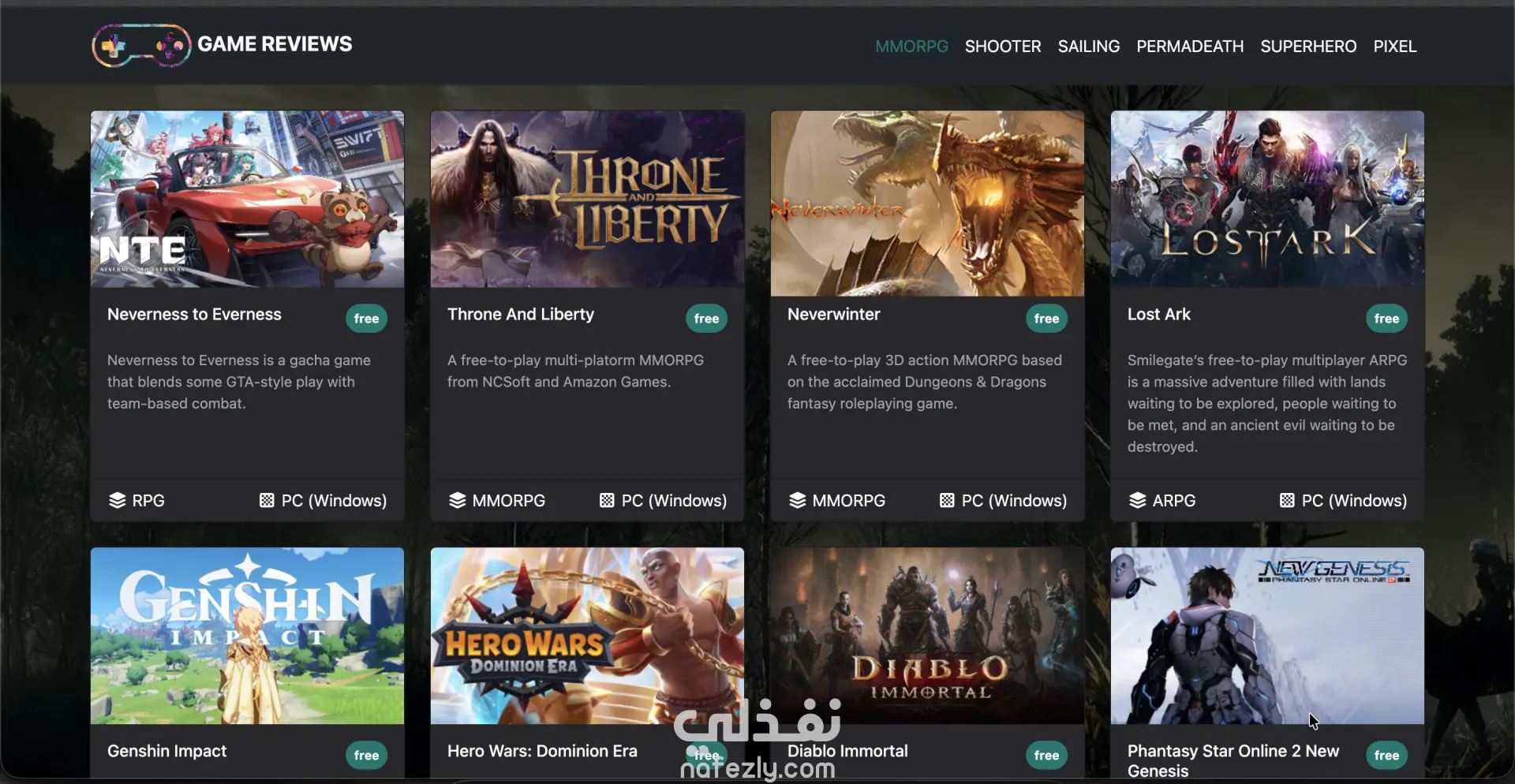This screenshot has height=784, width=1515.
Task: Click the Hero Wars: Dominion Era title
Action: click(542, 751)
